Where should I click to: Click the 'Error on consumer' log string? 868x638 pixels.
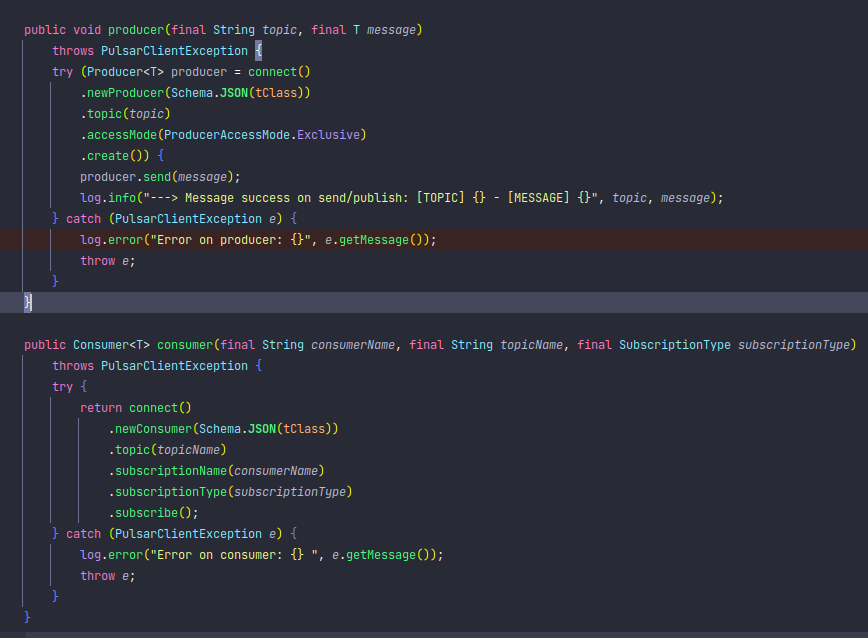(234, 555)
